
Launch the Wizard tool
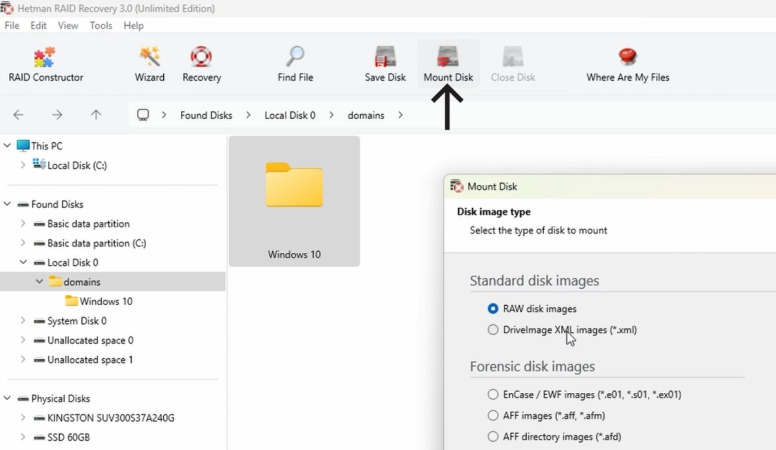coord(149,65)
